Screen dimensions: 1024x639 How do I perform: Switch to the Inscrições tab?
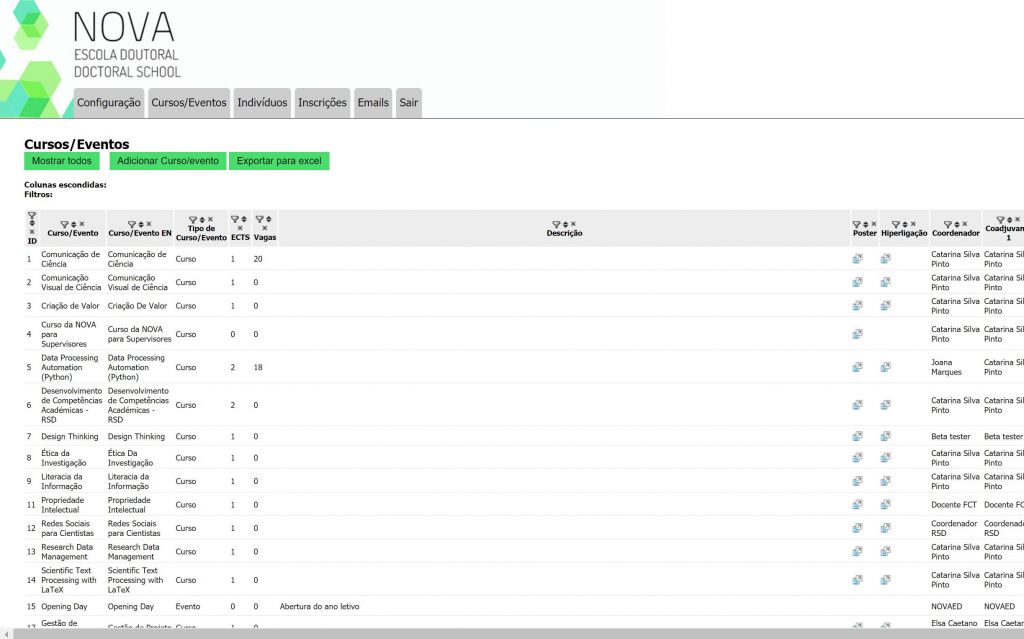click(x=322, y=103)
